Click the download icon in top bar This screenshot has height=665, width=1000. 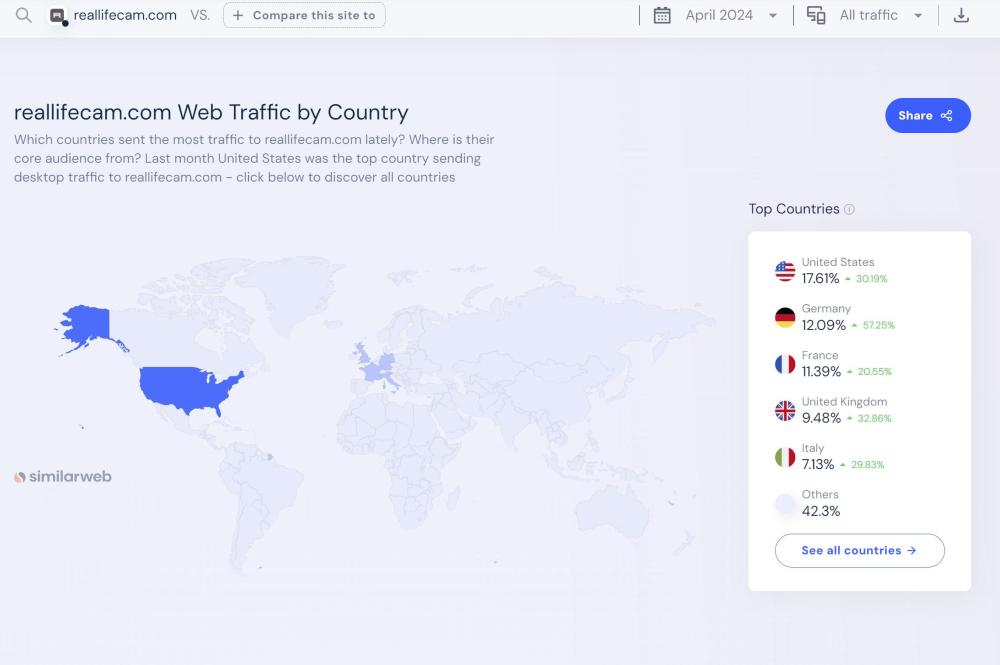961,15
